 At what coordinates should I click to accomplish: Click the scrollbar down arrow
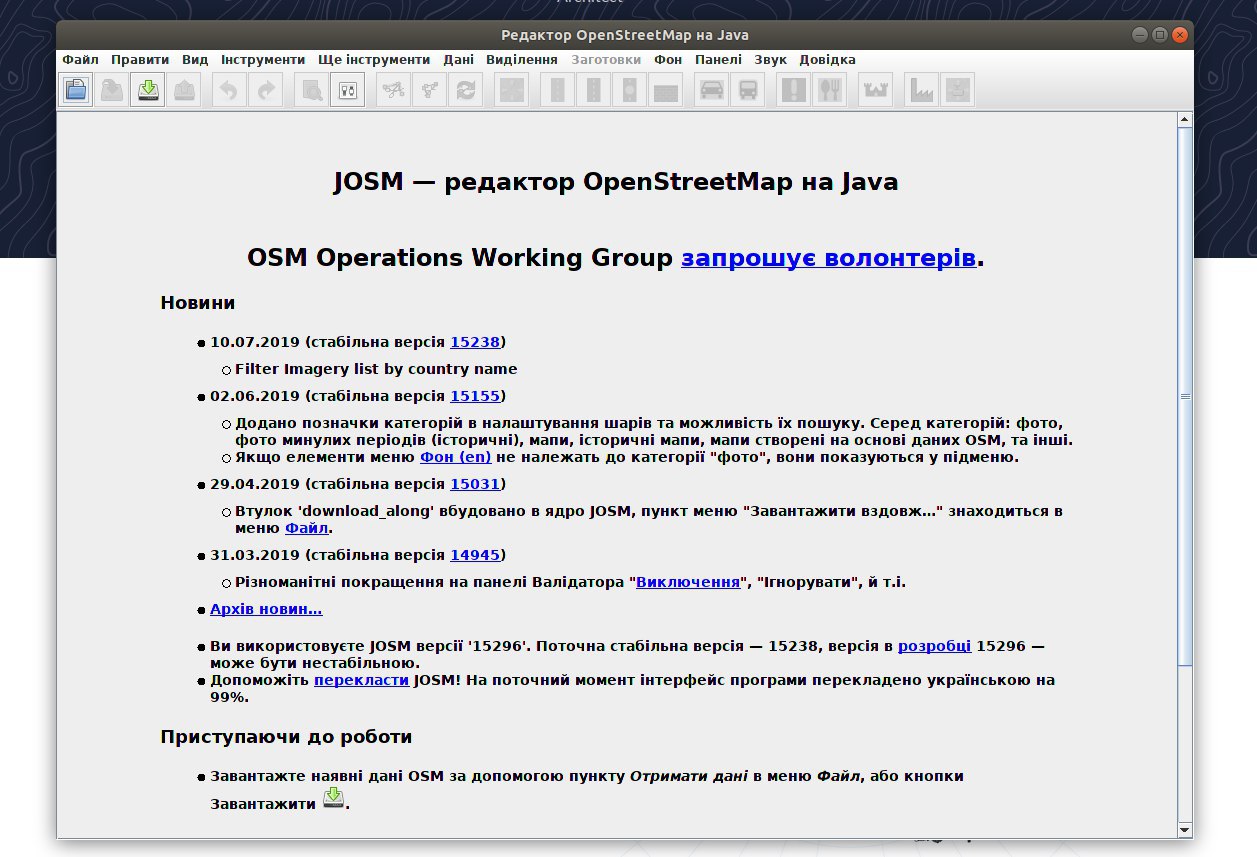(x=1185, y=829)
